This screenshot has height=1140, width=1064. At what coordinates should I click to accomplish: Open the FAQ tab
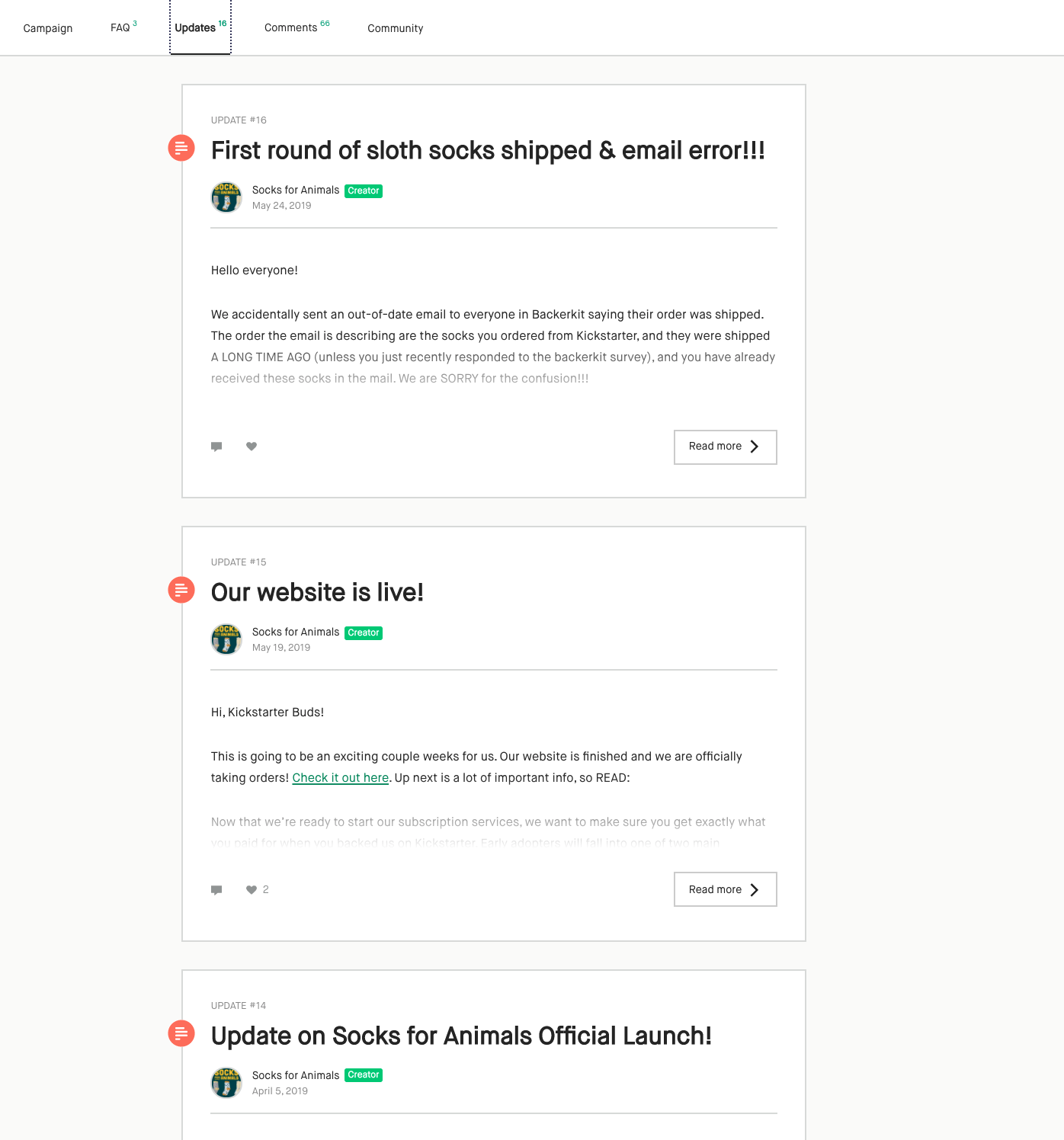pos(121,28)
